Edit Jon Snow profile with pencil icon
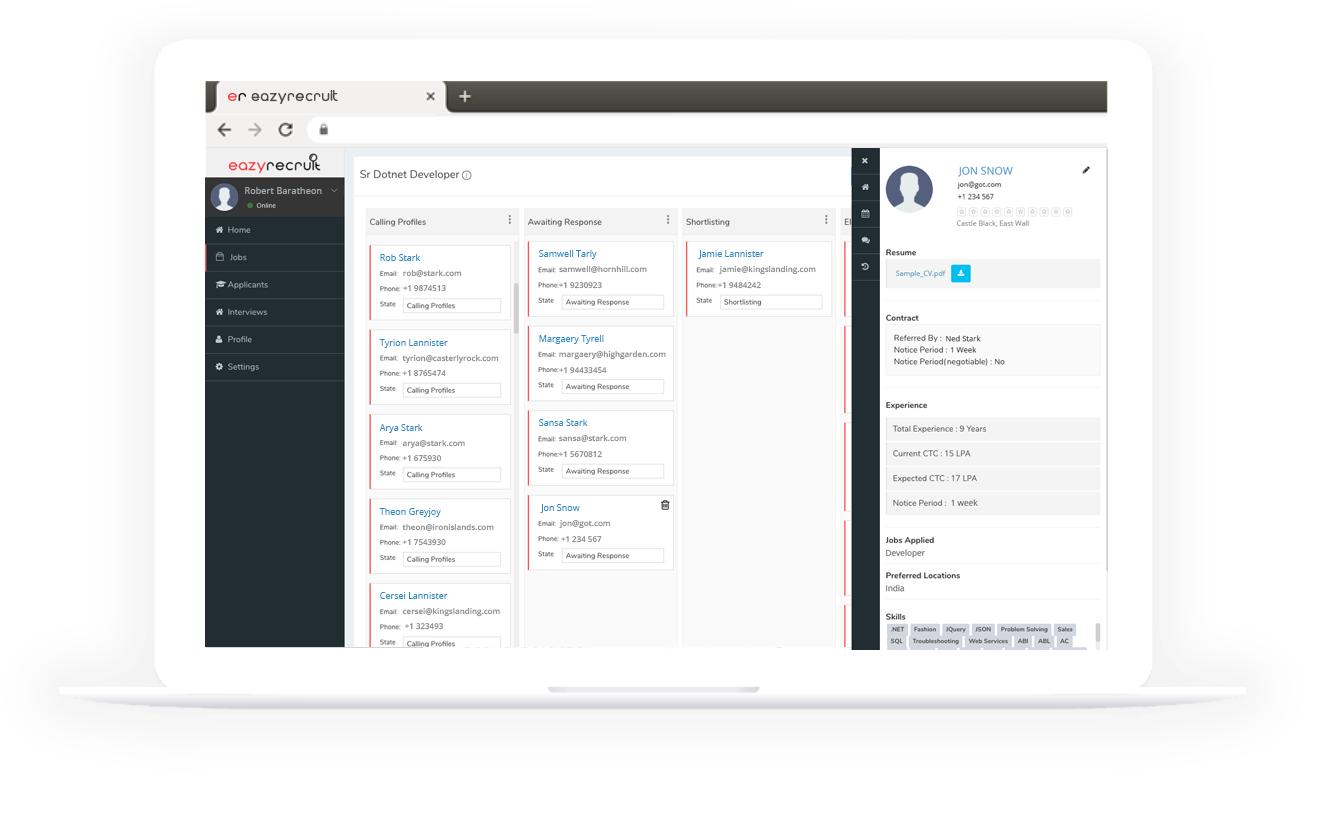The height and width of the screenshot is (827, 1343). pos(1086,170)
